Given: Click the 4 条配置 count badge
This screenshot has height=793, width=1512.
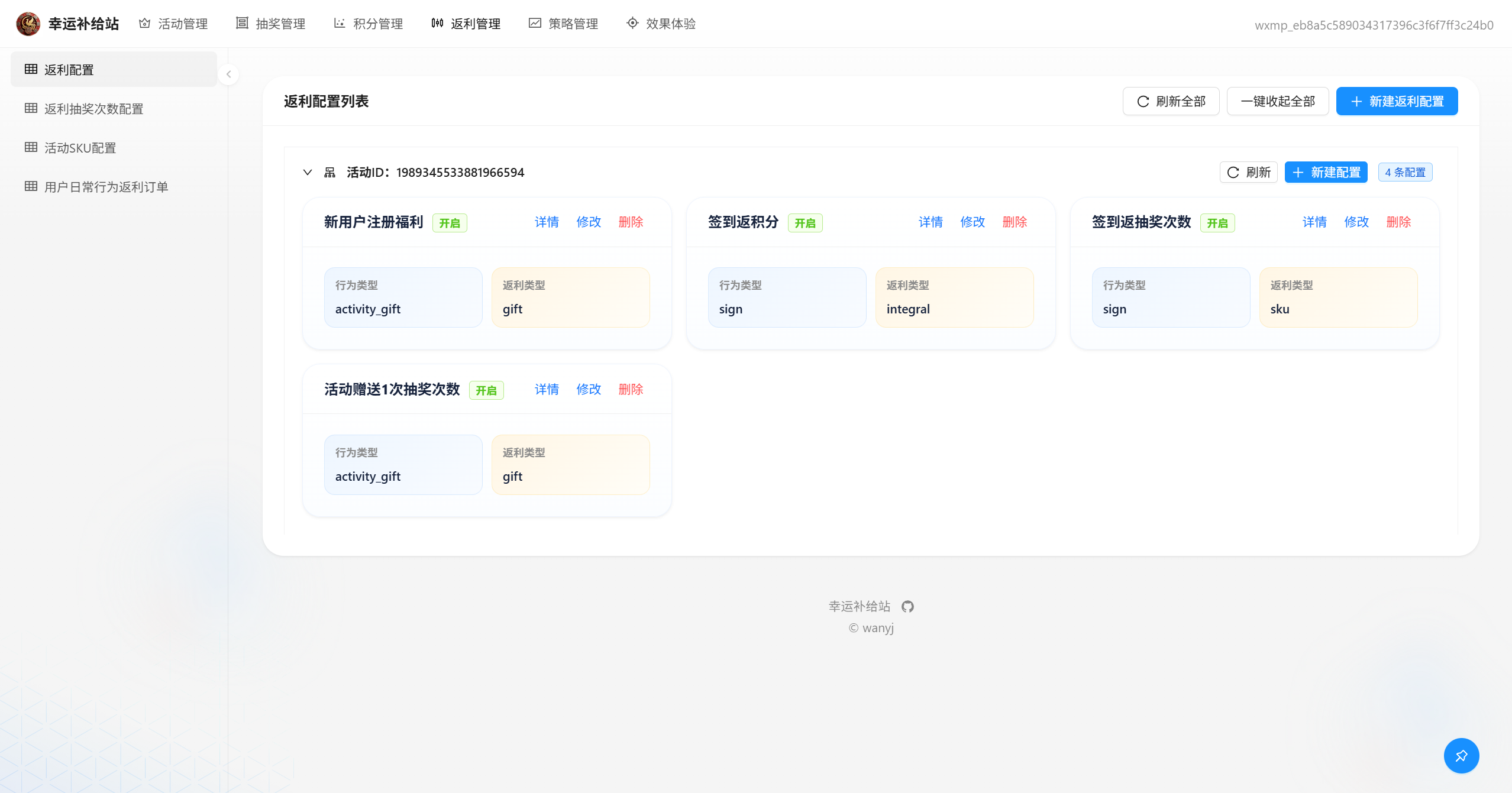Looking at the screenshot, I should [1405, 173].
